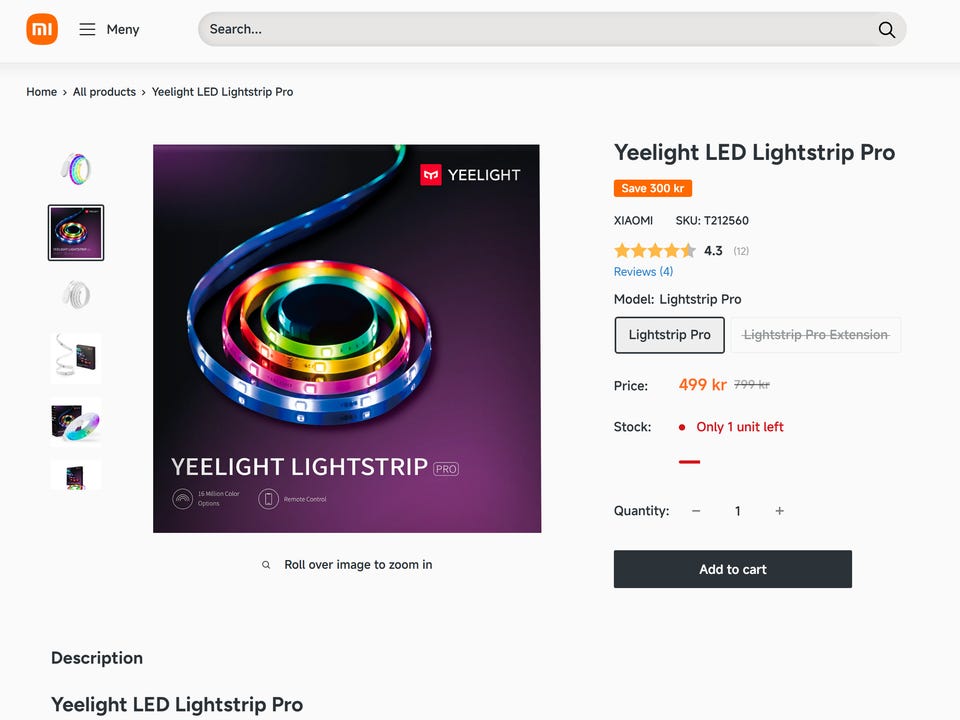This screenshot has height=720, width=960.
Task: Click the search magnifier icon
Action: click(x=886, y=29)
